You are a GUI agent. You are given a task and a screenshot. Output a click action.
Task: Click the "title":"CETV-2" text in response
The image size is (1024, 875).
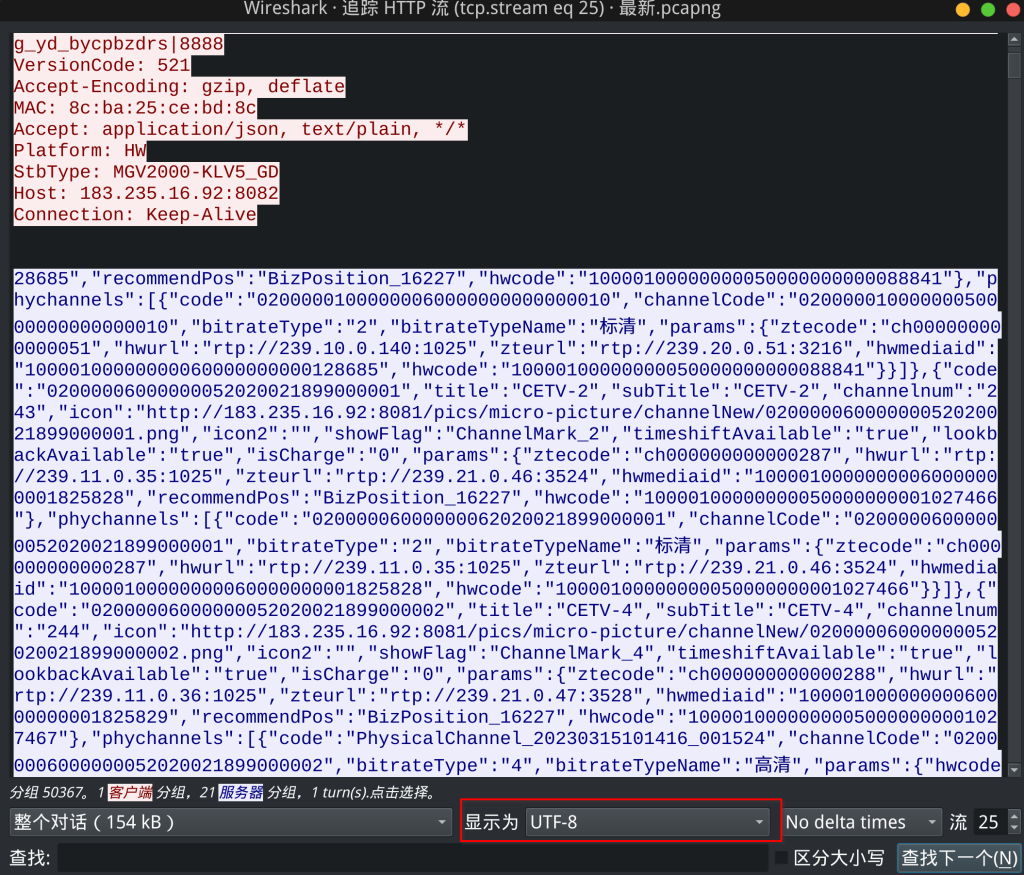(511, 391)
